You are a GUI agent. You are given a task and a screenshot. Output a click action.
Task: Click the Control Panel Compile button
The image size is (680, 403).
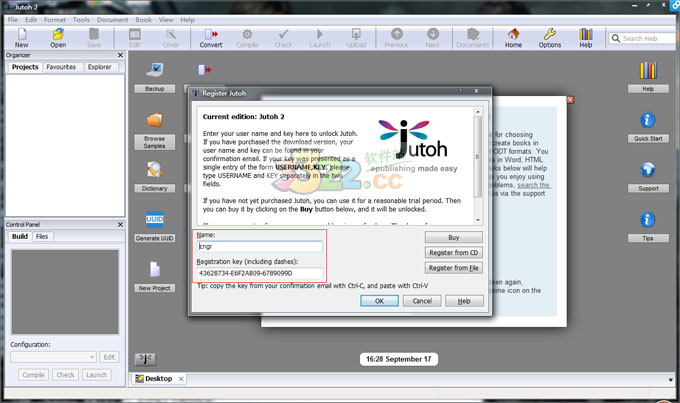pos(33,375)
